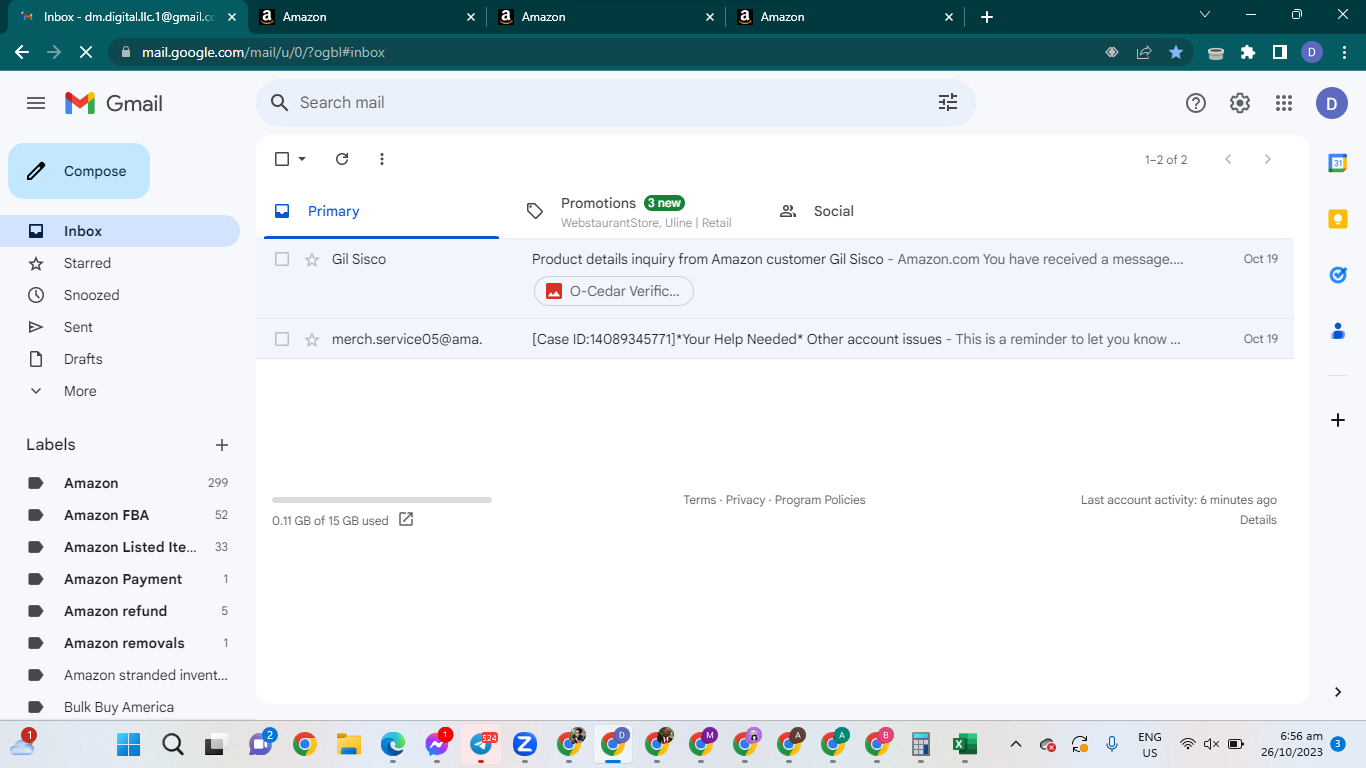Select the merch.service05 email checkbox
Screen dimensions: 1366x768
pyautogui.click(x=282, y=339)
